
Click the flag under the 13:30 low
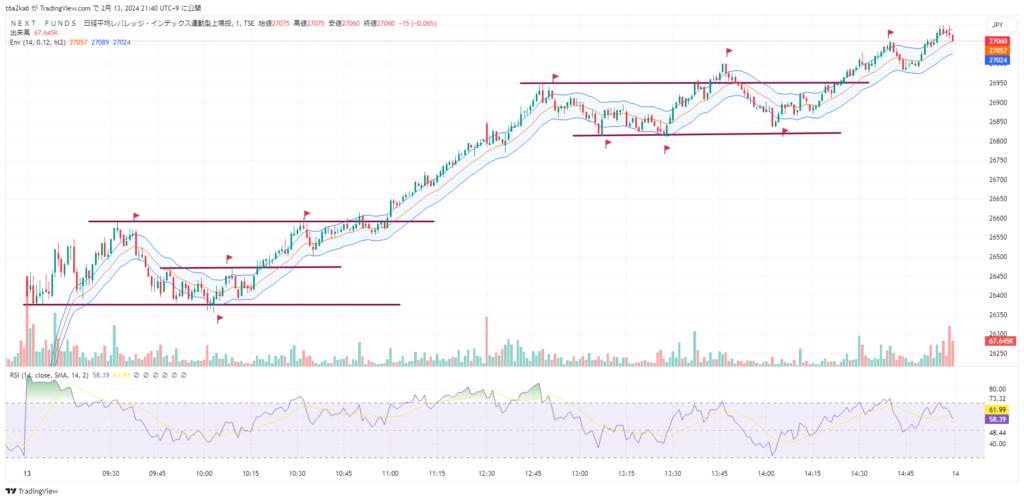pyautogui.click(x=667, y=149)
